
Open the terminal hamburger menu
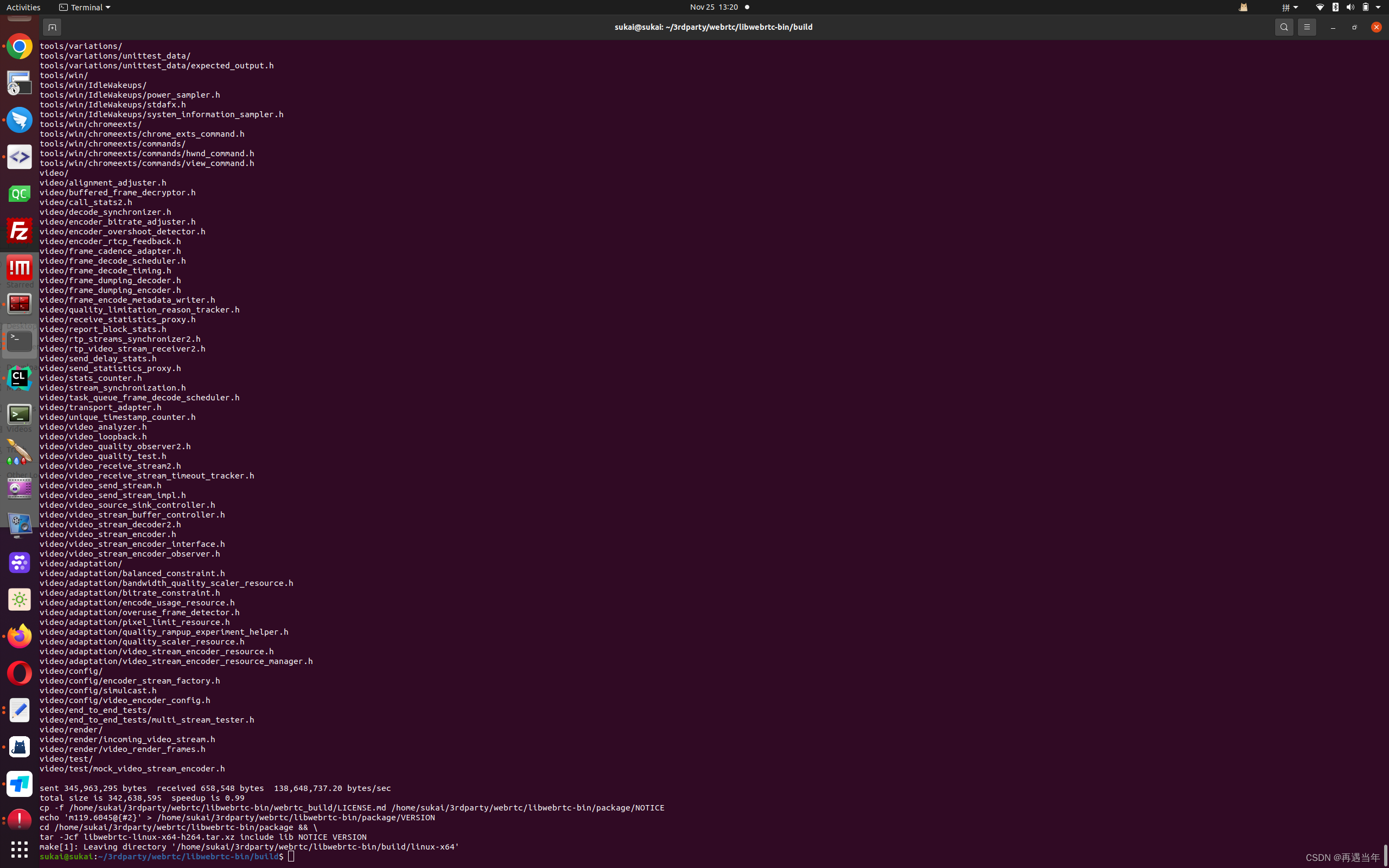click(1307, 27)
